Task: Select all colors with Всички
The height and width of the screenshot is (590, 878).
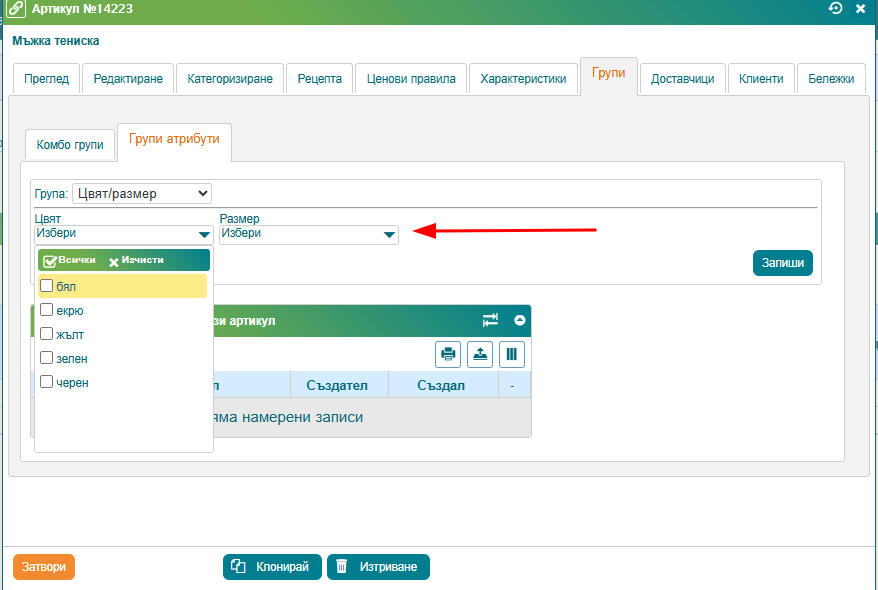Action: [x=69, y=260]
